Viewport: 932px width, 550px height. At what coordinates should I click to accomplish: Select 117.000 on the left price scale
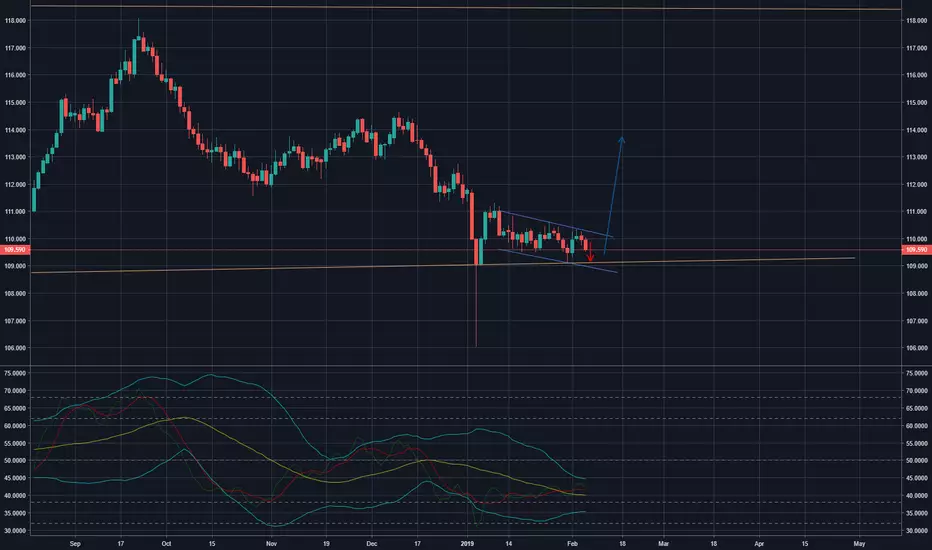[x=15, y=48]
